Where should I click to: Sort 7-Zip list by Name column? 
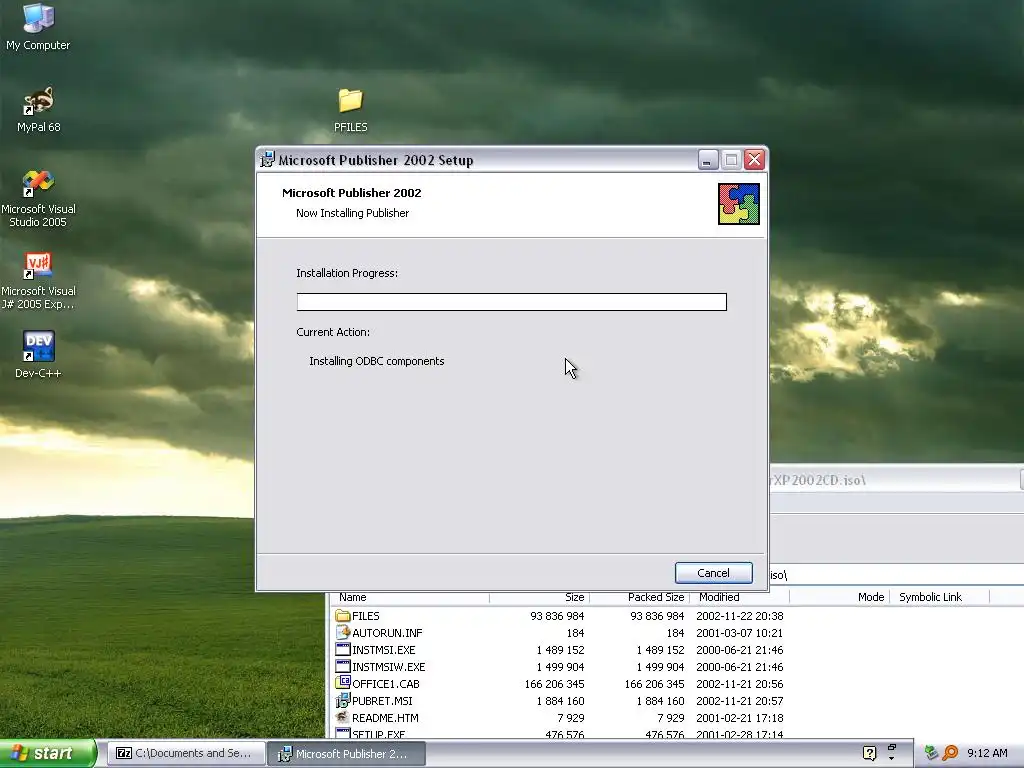[x=409, y=597]
